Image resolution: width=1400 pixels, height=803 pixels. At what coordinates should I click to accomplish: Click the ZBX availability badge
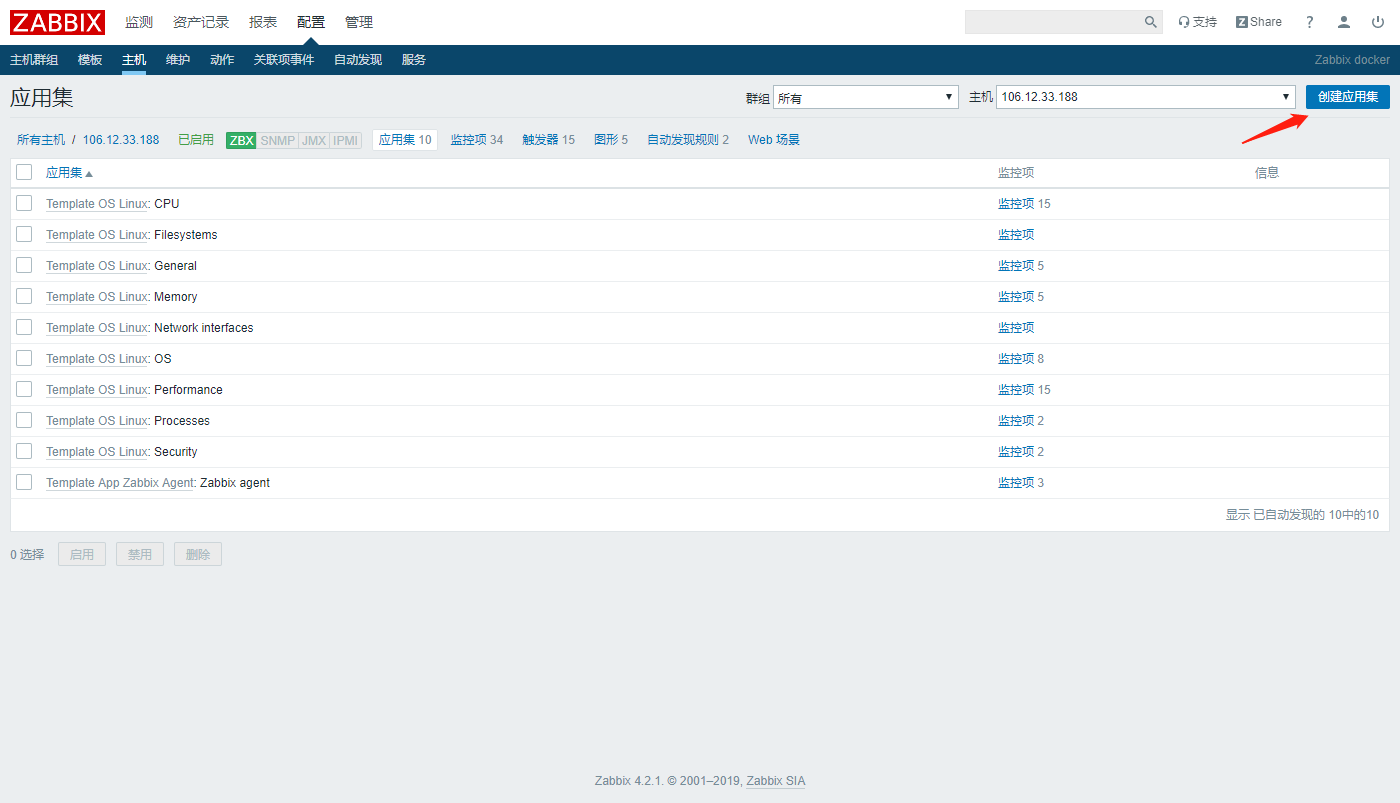point(241,140)
